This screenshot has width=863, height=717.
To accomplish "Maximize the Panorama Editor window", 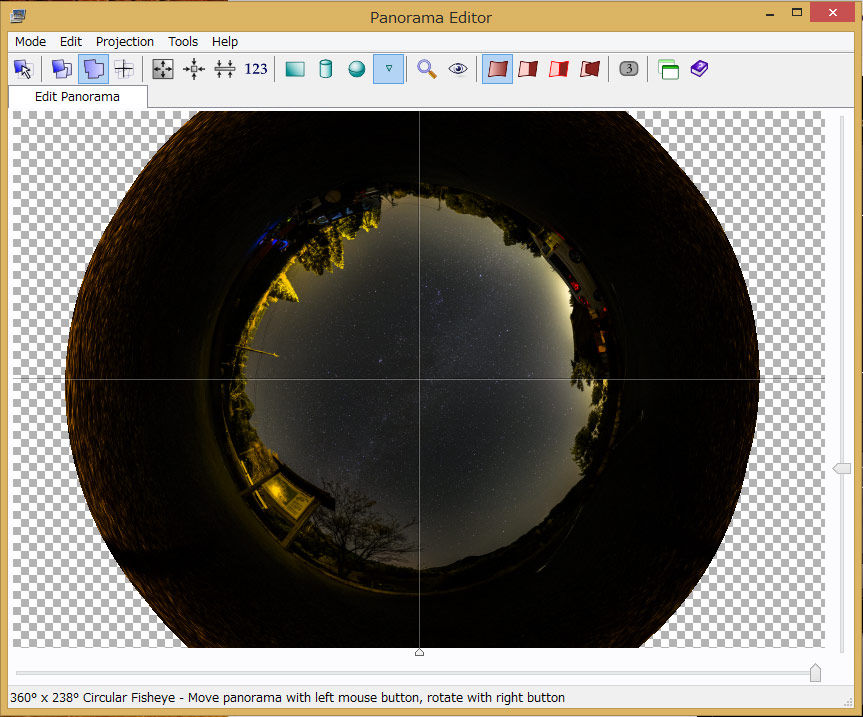I will click(796, 13).
